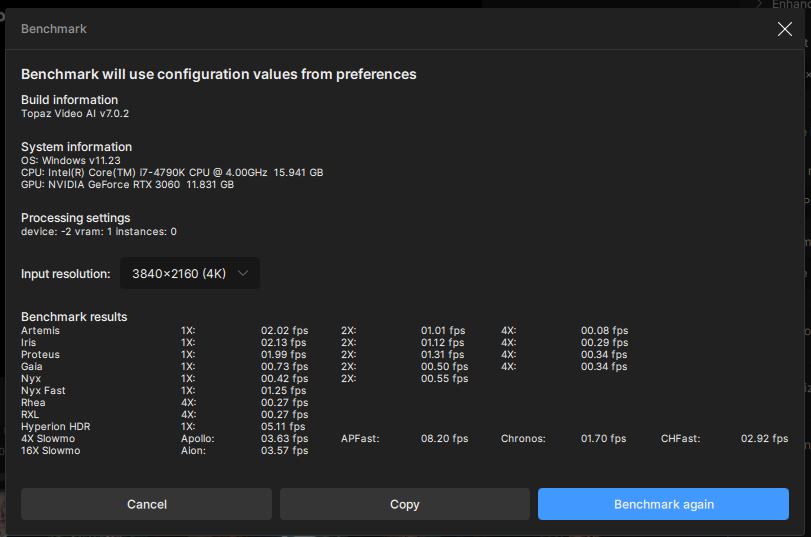811x537 pixels.
Task: Select the Nyx Fast model label
Action: pos(43,391)
